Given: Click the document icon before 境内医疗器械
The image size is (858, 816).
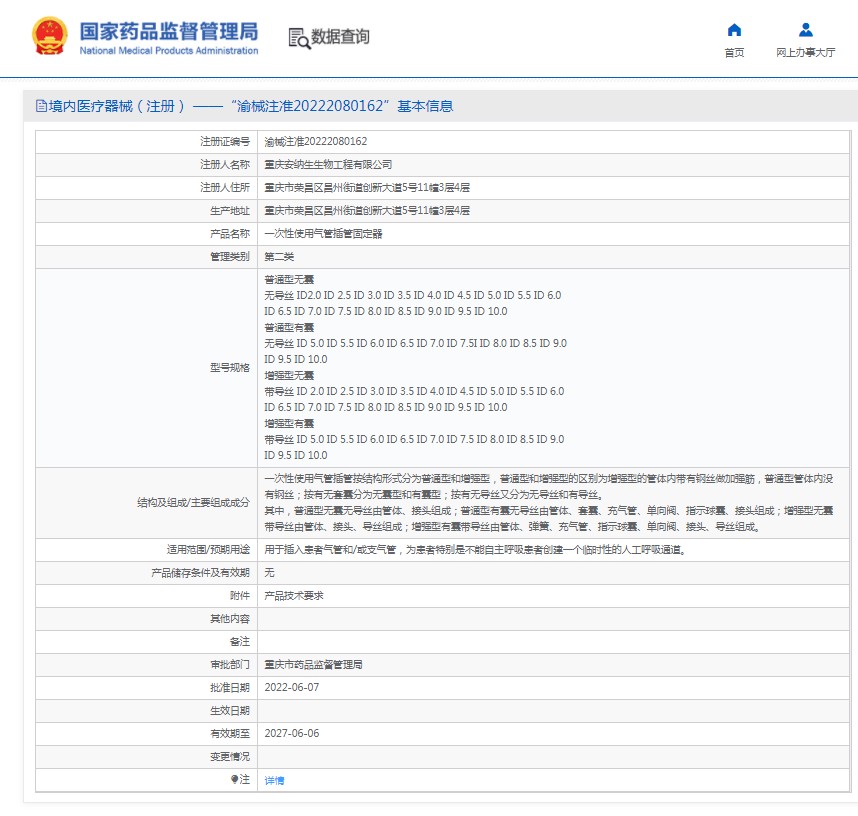Looking at the screenshot, I should click(x=41, y=106).
